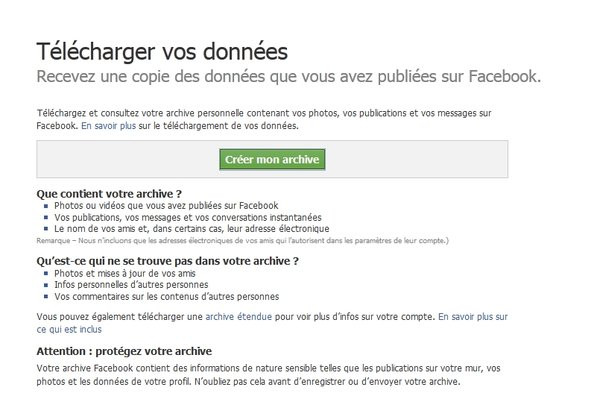Click the Infos personnelles d'autres personnes item
This screenshot has width=600, height=396.
131,285
